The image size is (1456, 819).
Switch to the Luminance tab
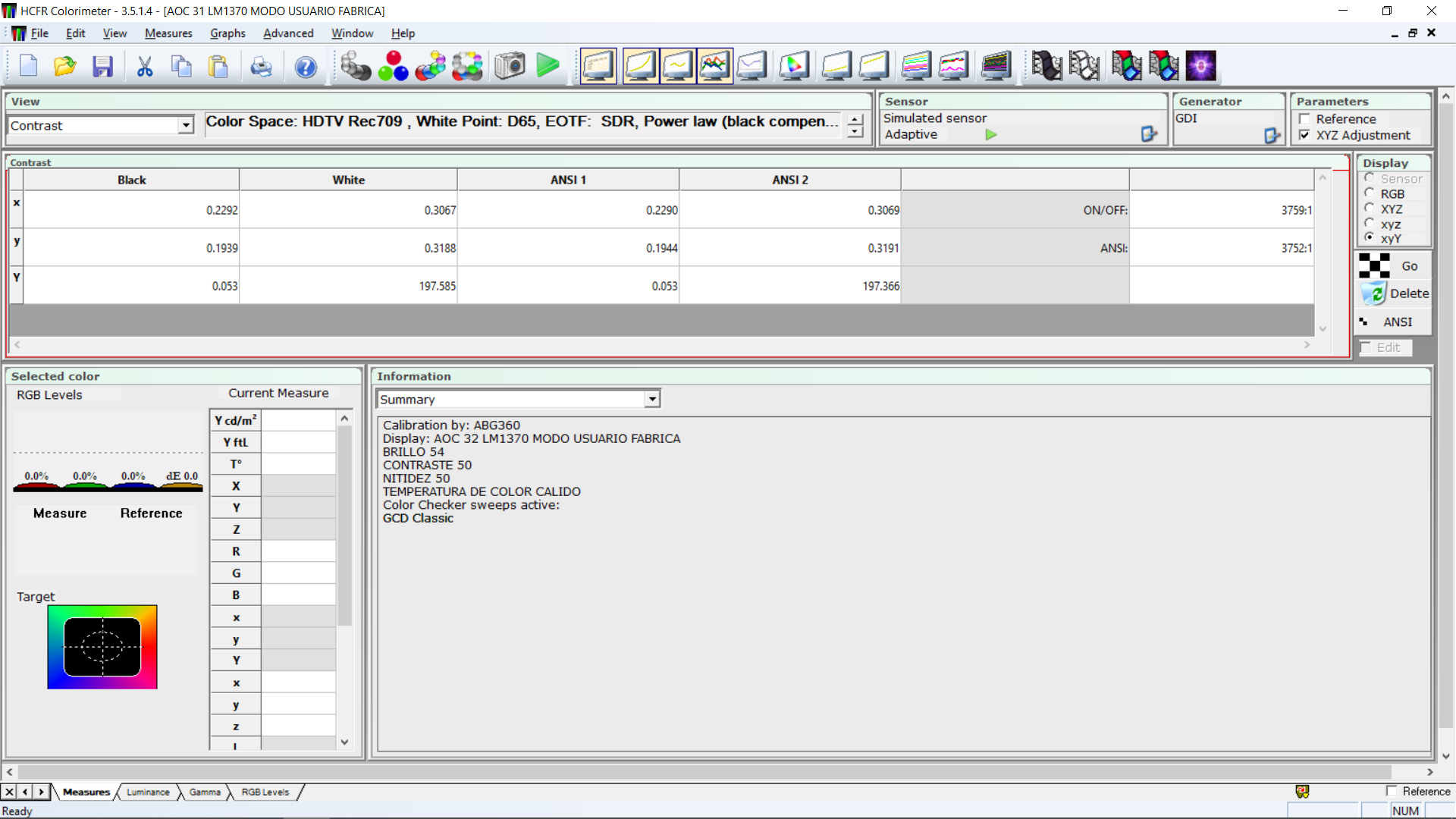148,792
